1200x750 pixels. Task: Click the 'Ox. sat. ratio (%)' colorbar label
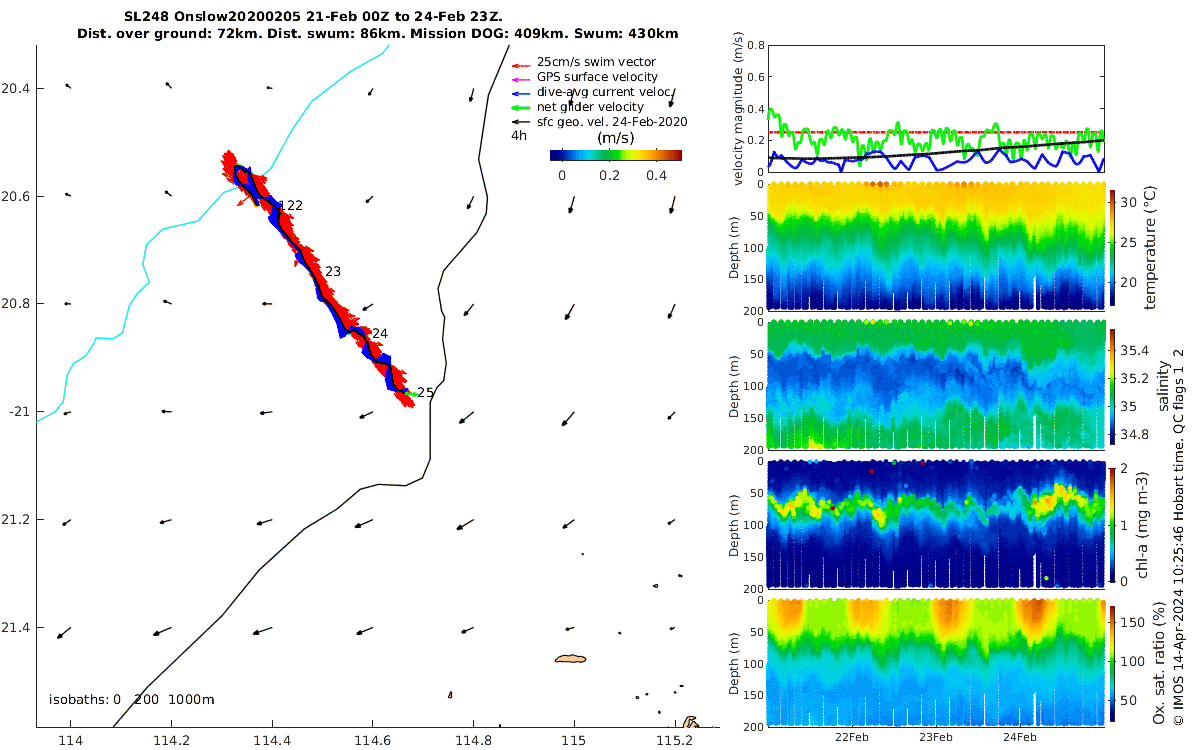1159,662
